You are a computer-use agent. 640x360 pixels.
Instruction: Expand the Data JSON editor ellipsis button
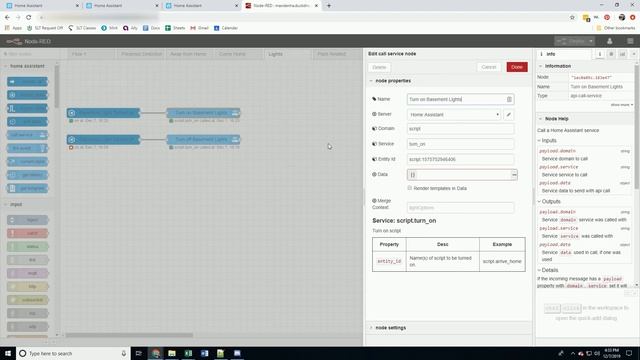[514, 175]
